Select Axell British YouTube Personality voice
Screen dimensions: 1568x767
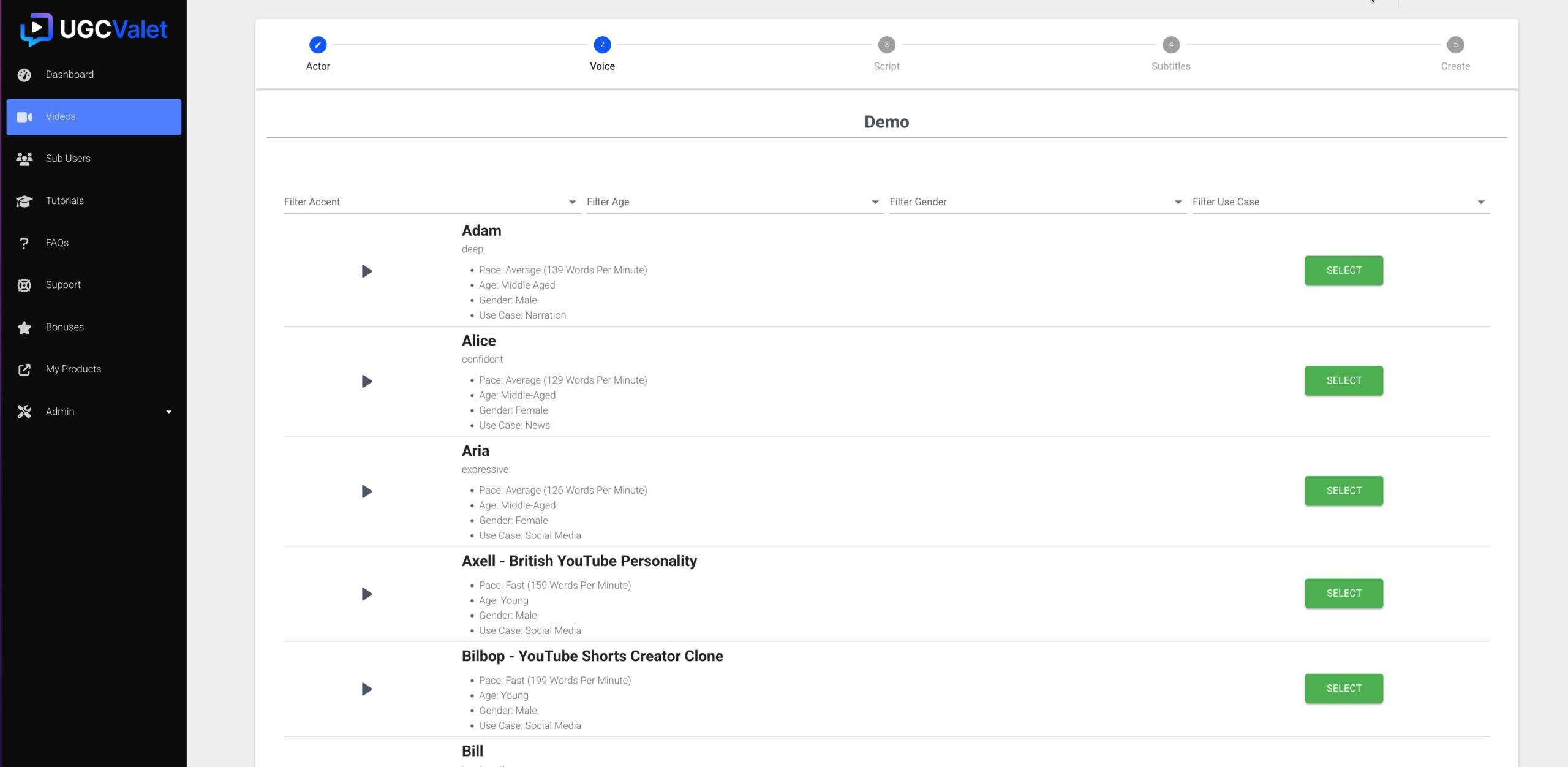tap(1343, 593)
